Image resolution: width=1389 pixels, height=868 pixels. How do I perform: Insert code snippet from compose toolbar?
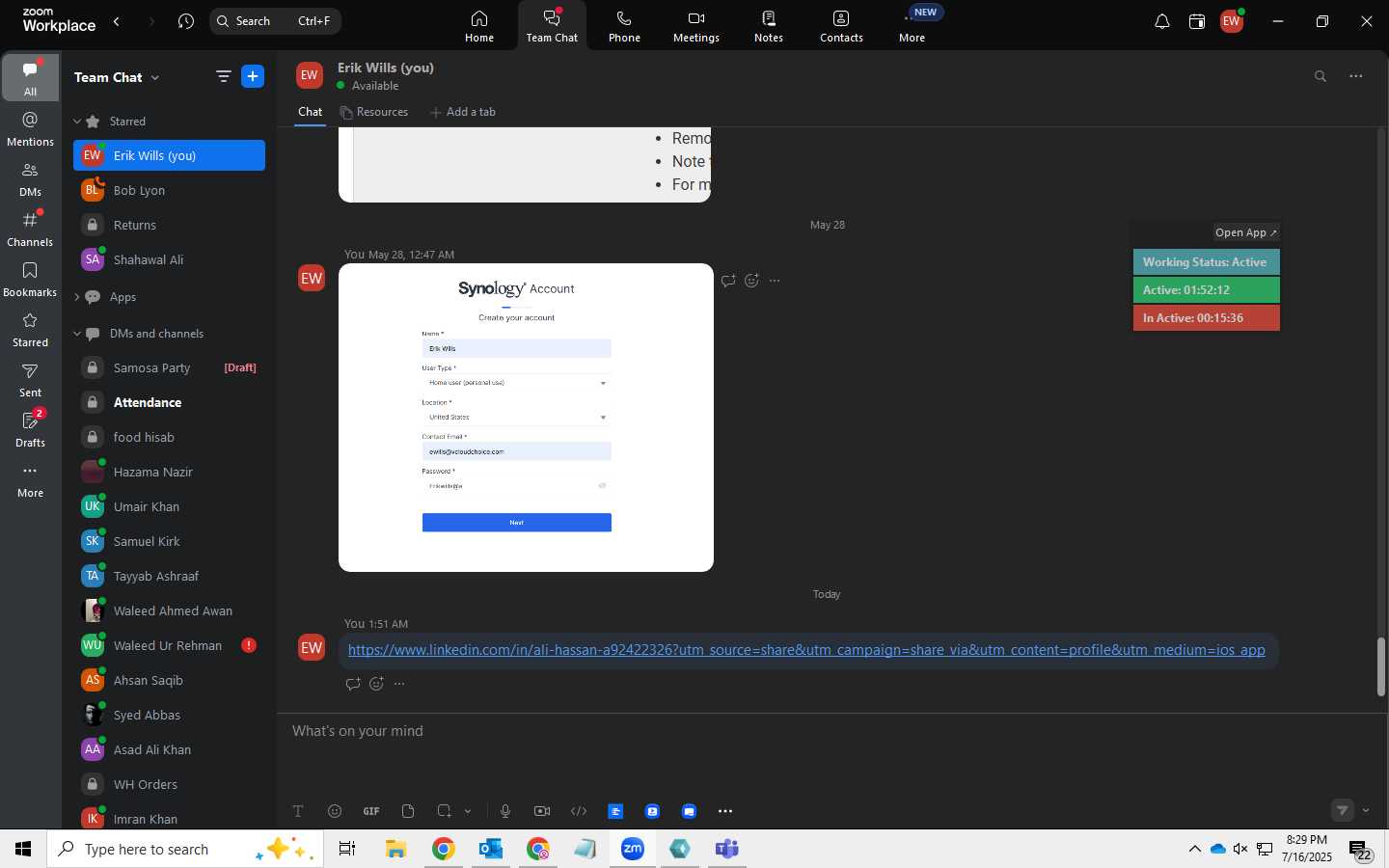coord(579,811)
